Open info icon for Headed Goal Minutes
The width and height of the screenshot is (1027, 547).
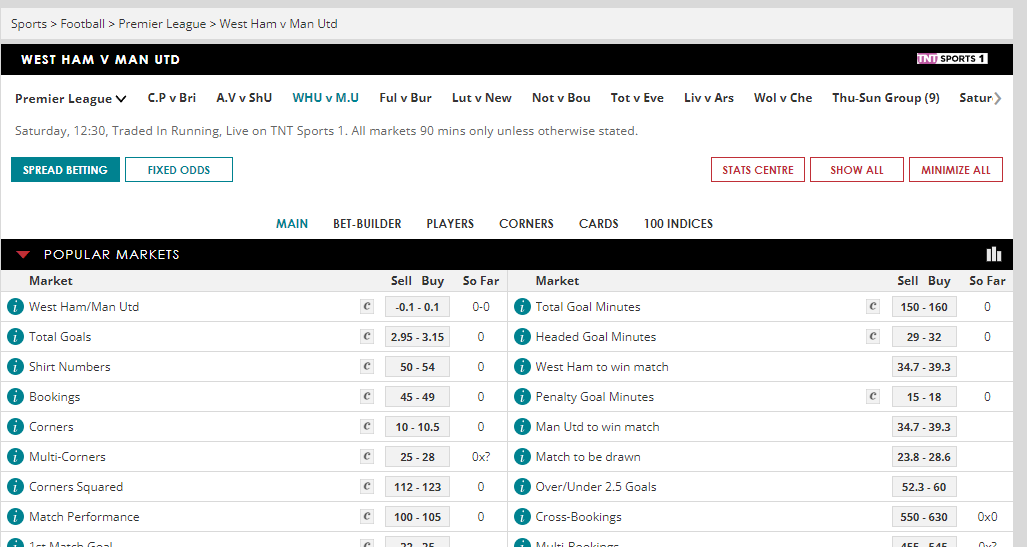pyautogui.click(x=522, y=337)
